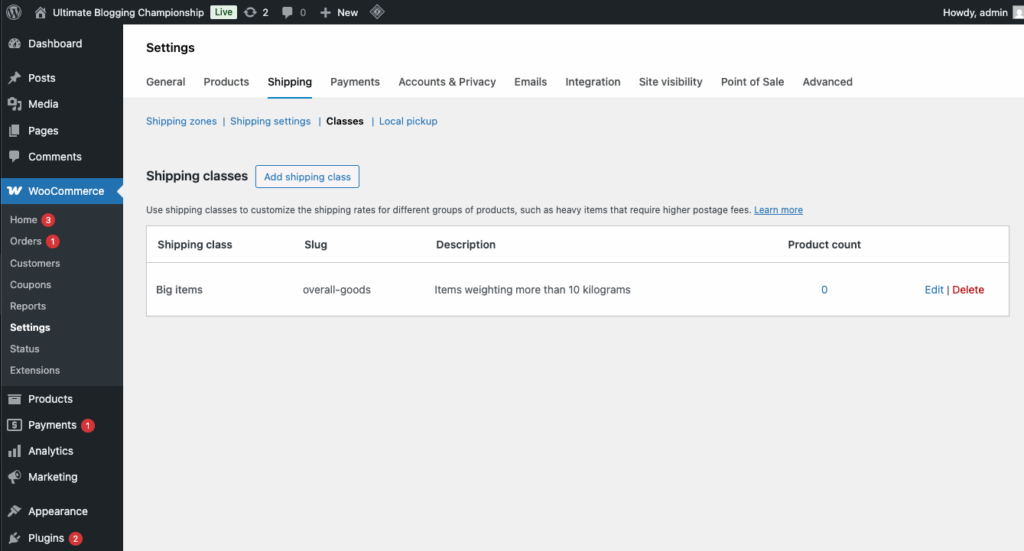This screenshot has height=551, width=1024.
Task: Open Howdy, admin account menu
Action: (x=975, y=12)
